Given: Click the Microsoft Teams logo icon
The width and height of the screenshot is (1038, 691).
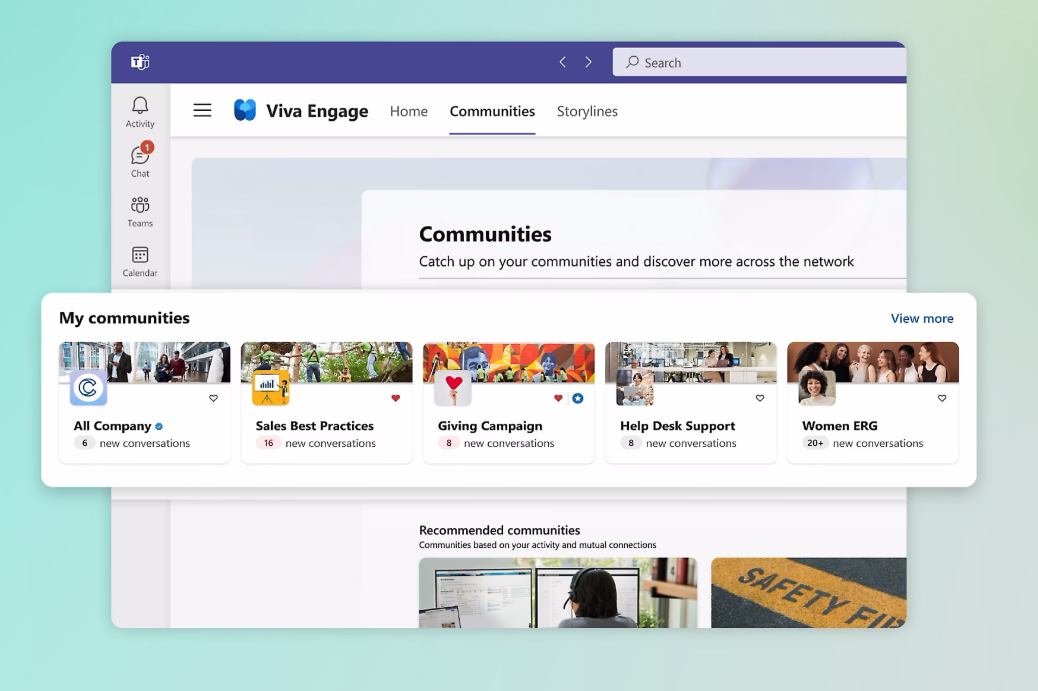Looking at the screenshot, I should point(140,62).
